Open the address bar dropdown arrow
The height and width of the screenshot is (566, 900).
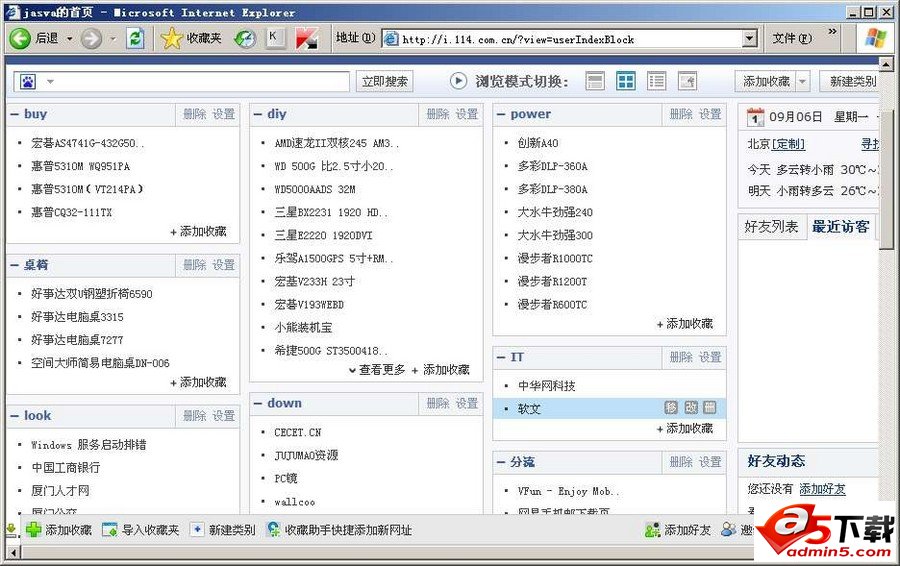(749, 39)
